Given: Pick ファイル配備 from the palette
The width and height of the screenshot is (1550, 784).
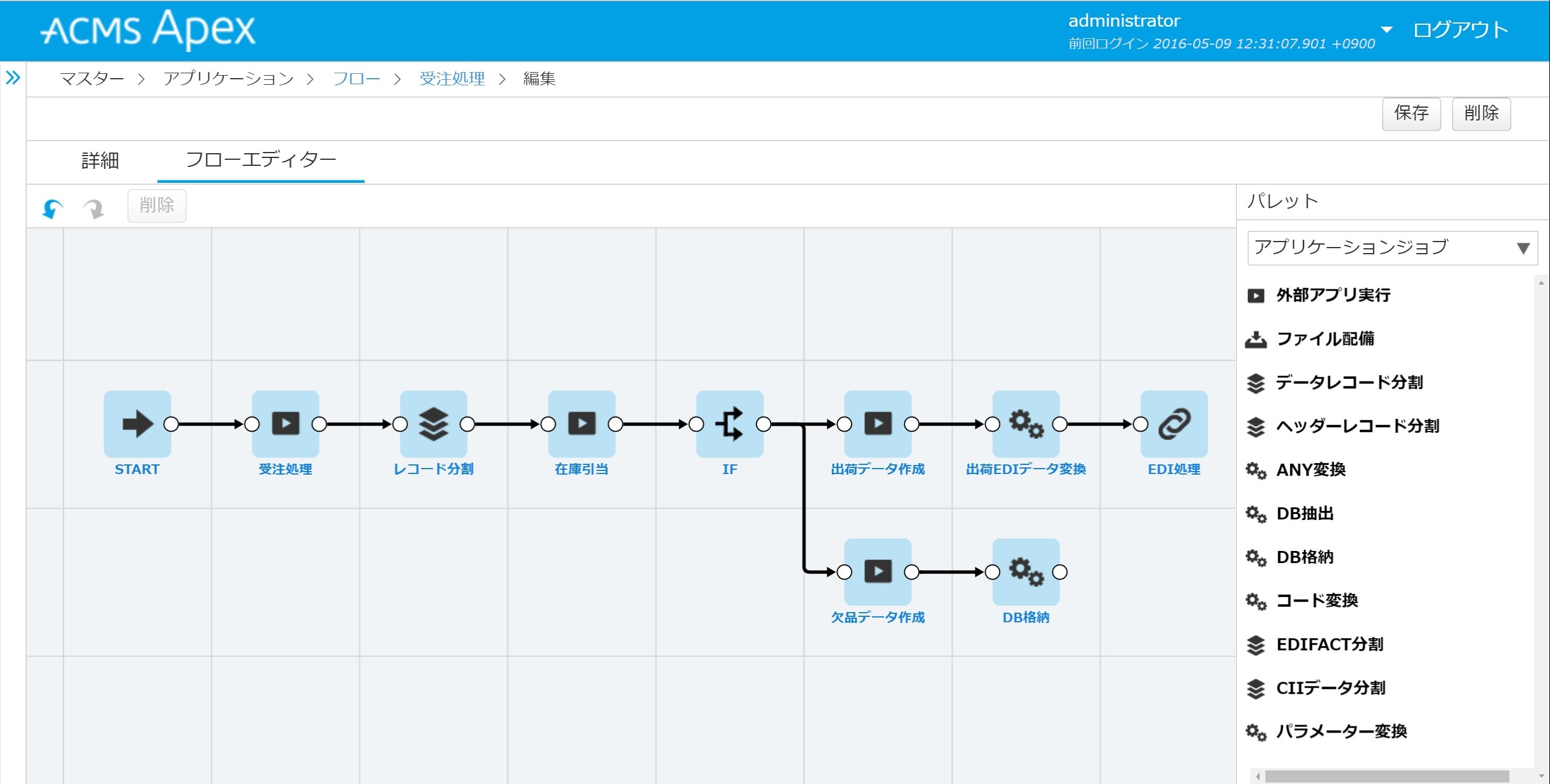Looking at the screenshot, I should click(1310, 338).
